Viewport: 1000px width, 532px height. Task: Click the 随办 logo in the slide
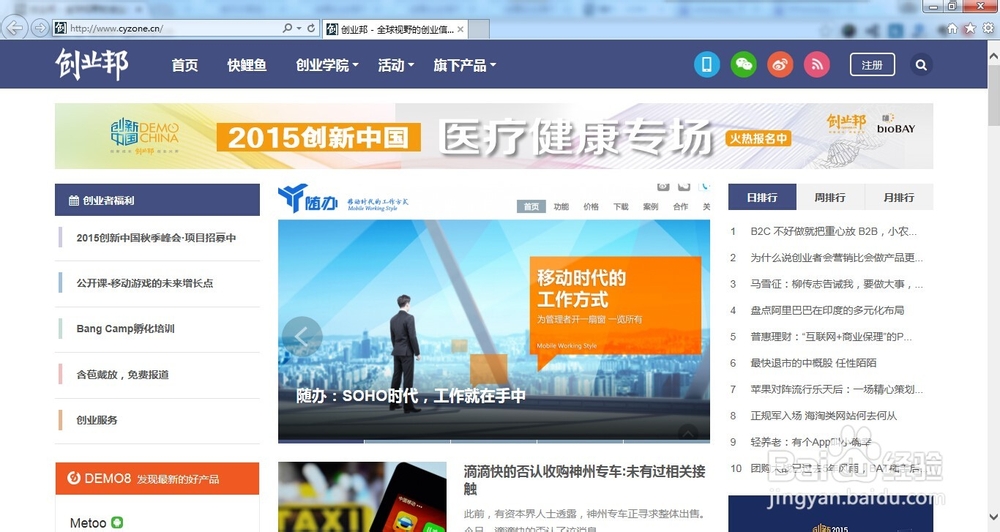coord(308,198)
